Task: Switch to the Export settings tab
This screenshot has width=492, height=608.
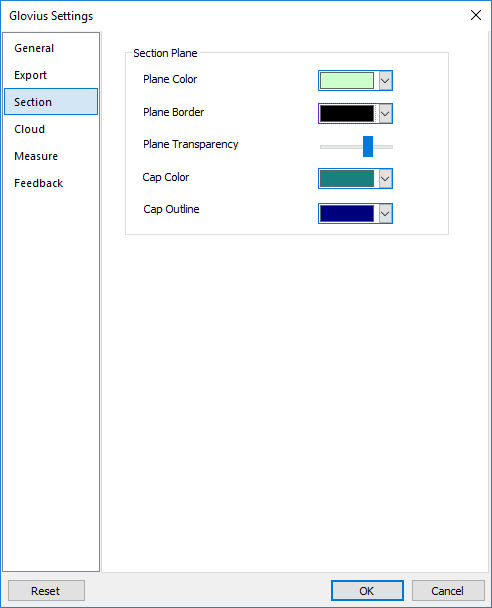Action: pos(51,75)
